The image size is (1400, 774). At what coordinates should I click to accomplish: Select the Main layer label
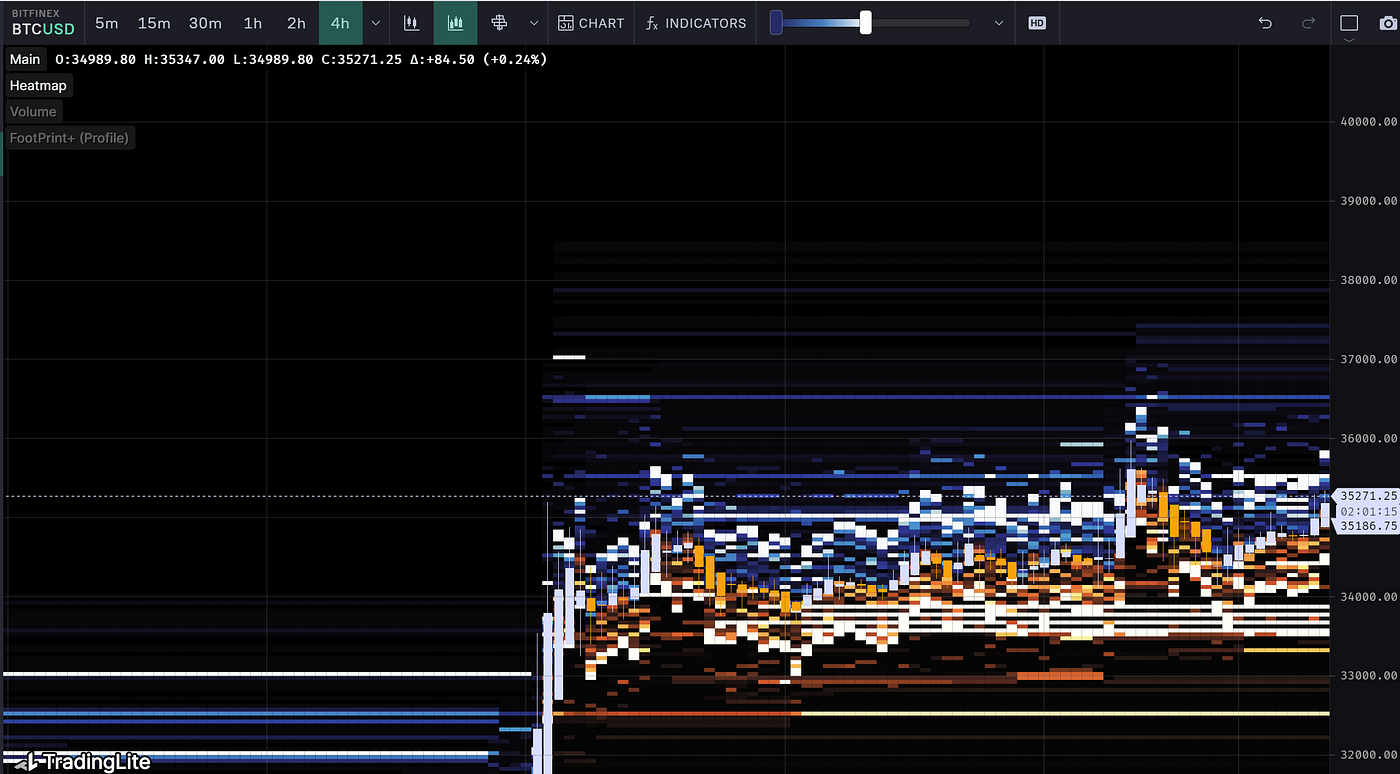25,59
